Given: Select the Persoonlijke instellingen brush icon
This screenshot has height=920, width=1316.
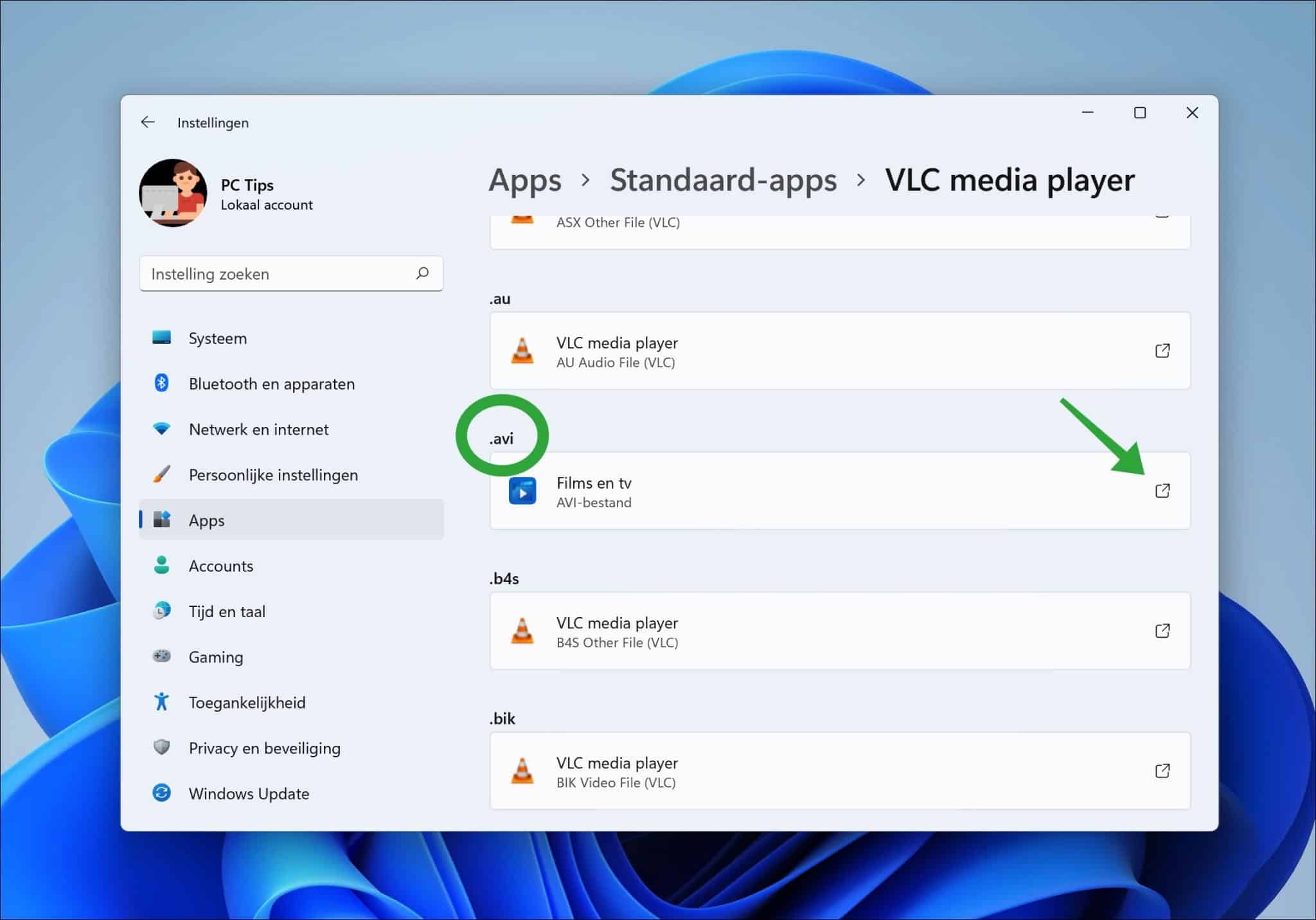Looking at the screenshot, I should (161, 474).
